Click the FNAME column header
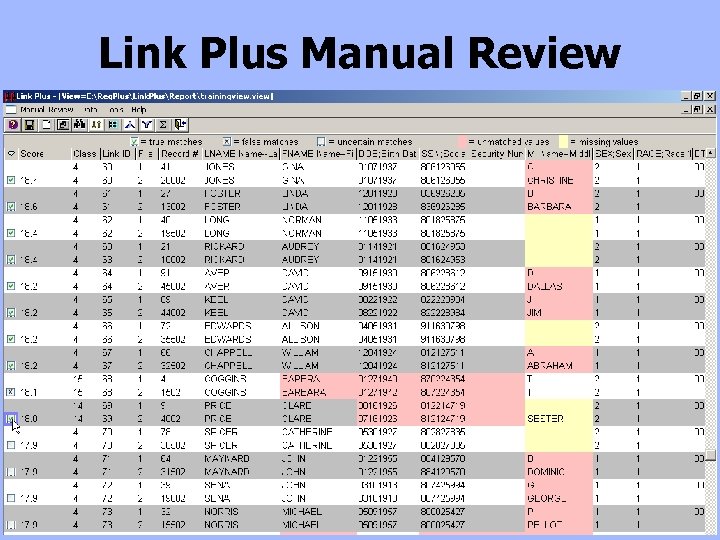Viewport: 720px width, 540px height. pyautogui.click(x=318, y=154)
